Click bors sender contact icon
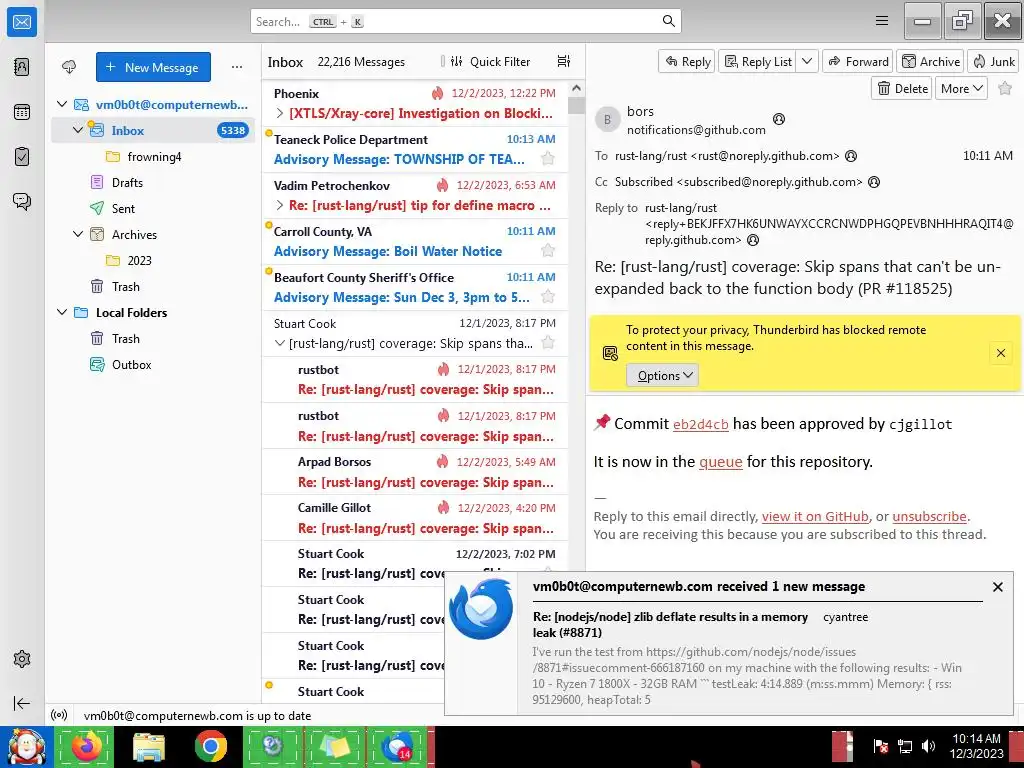 (x=778, y=119)
